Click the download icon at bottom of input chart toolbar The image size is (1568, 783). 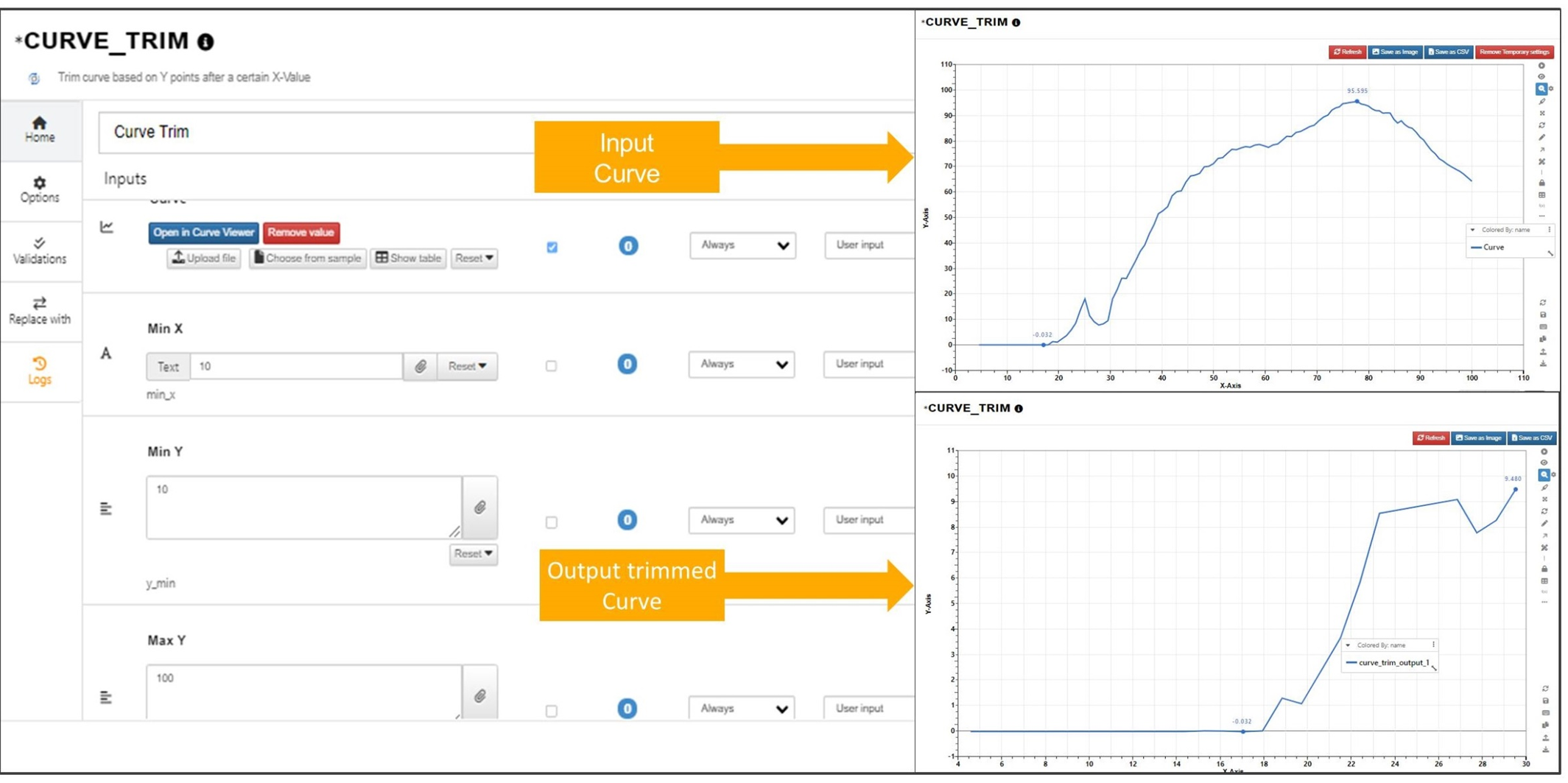[1543, 364]
